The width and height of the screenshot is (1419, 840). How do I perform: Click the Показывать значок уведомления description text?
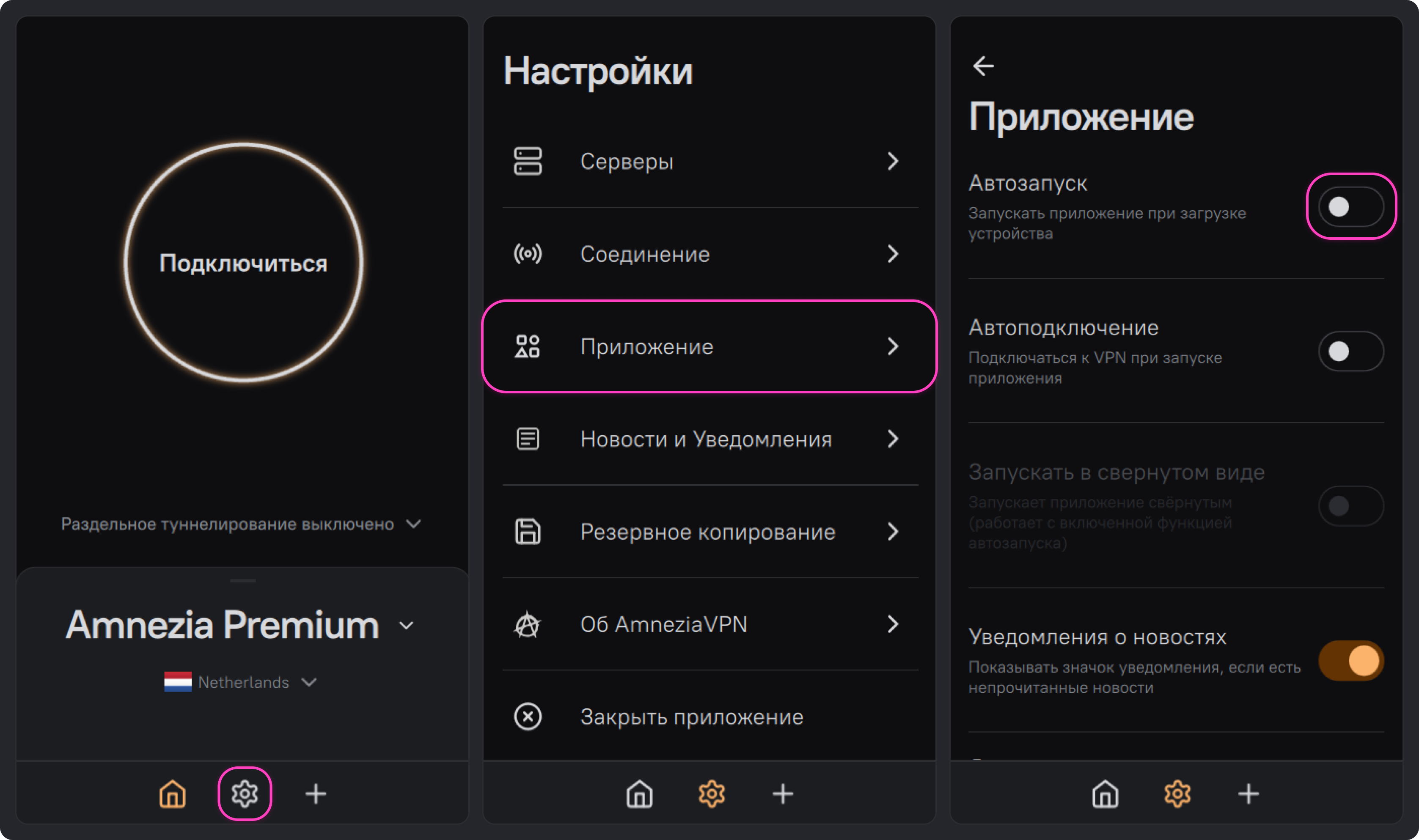[x=1135, y=678]
